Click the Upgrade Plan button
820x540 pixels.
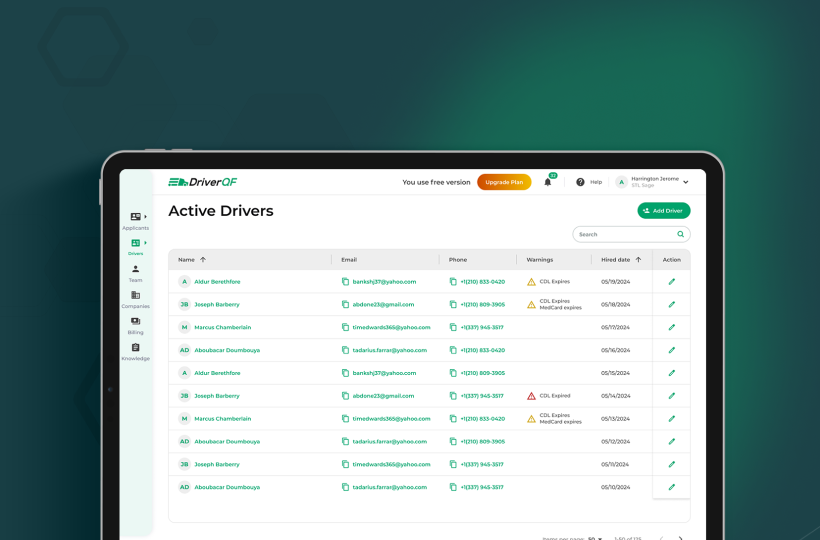point(504,182)
